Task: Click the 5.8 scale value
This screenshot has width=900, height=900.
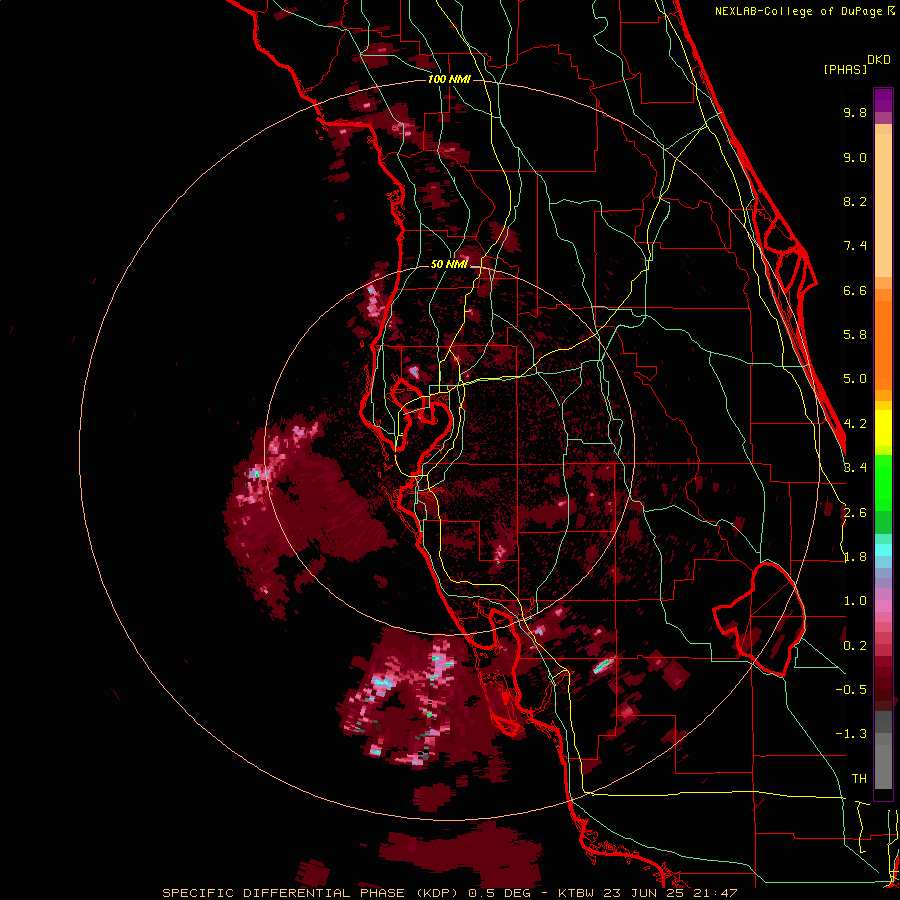Action: point(855,335)
